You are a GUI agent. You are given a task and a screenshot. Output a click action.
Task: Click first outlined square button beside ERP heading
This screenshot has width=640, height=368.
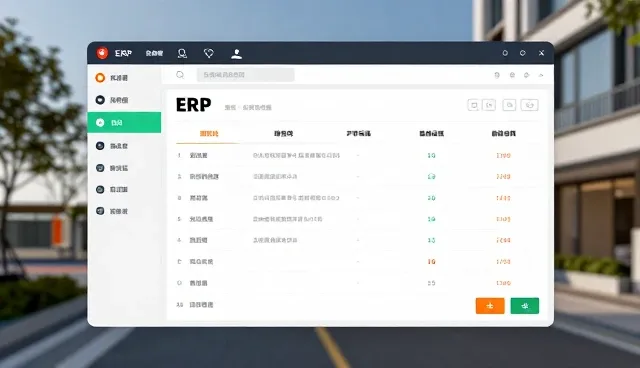(473, 105)
